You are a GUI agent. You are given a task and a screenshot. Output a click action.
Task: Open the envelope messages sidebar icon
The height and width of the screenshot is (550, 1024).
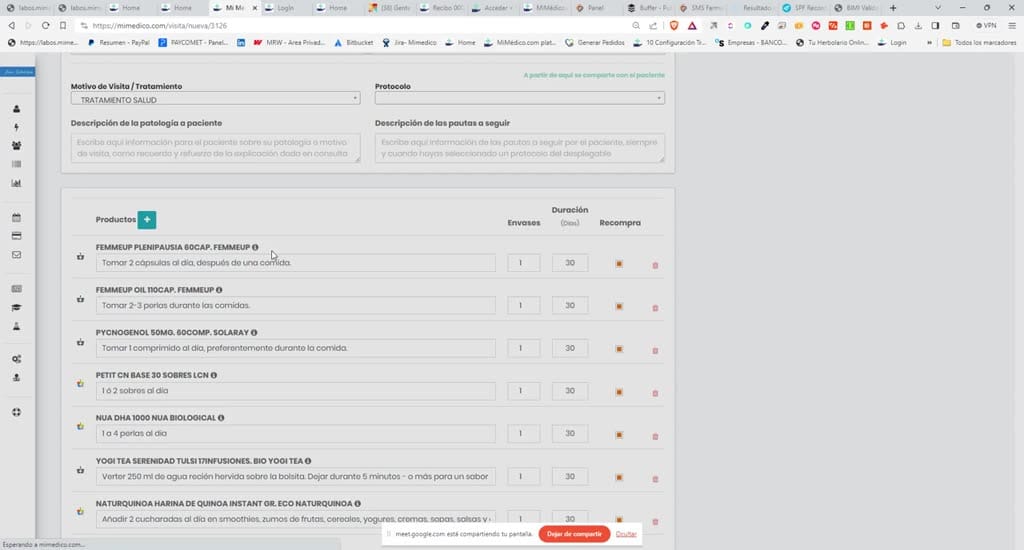[16, 255]
